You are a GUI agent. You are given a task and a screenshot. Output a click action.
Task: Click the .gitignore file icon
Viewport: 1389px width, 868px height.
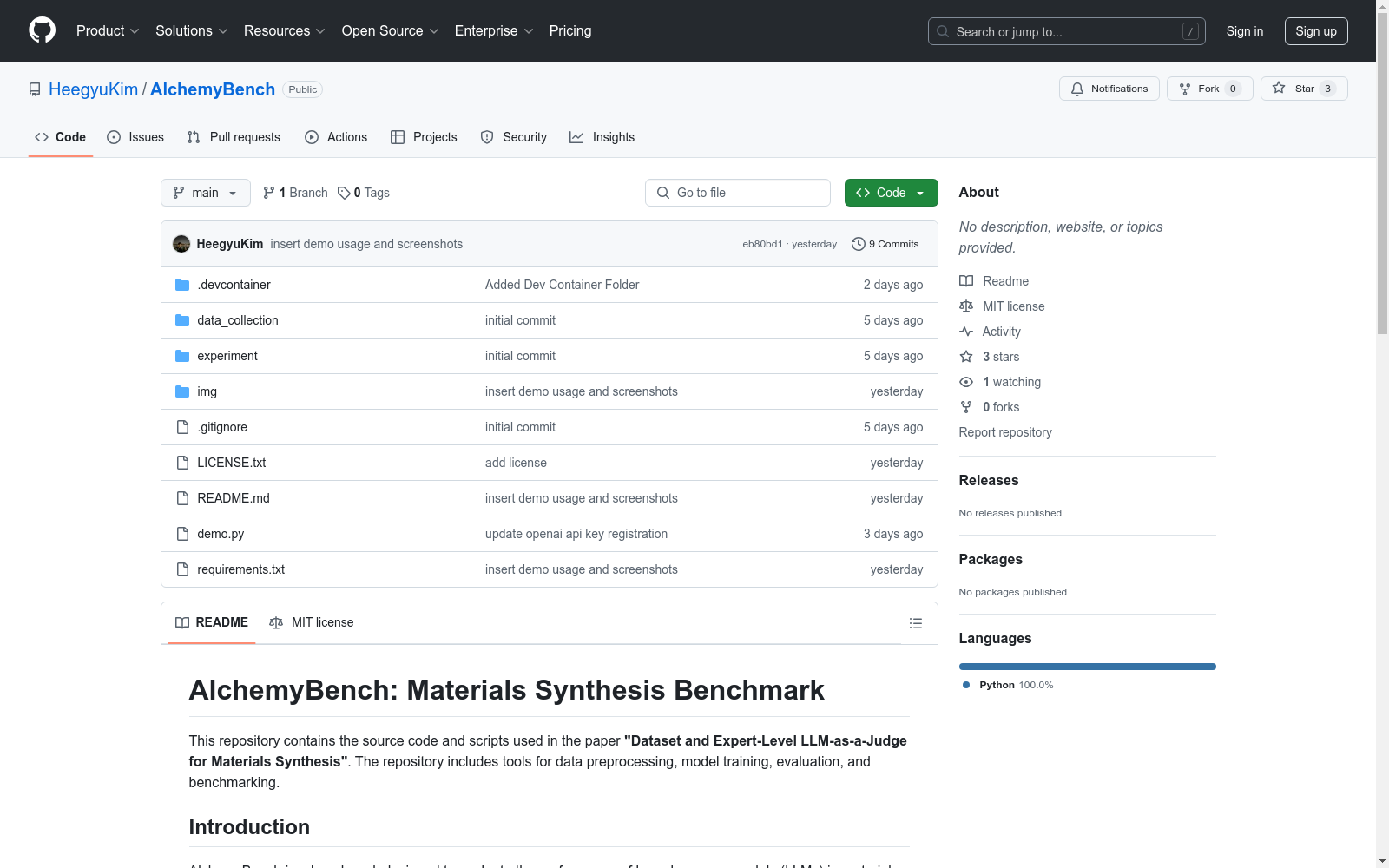182,427
